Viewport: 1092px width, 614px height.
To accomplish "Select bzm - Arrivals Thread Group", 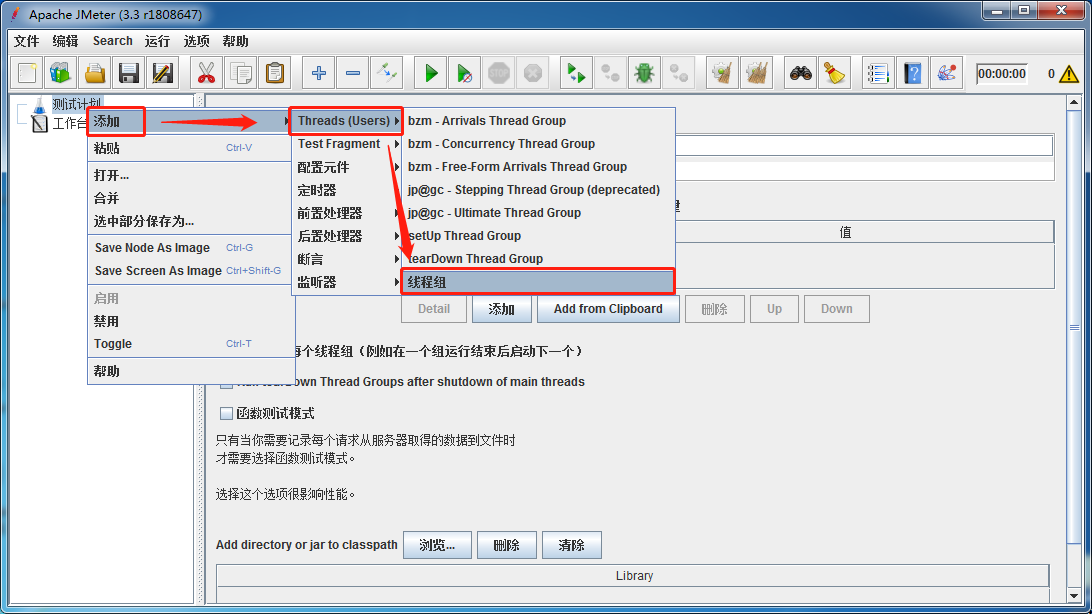I will [x=538, y=120].
